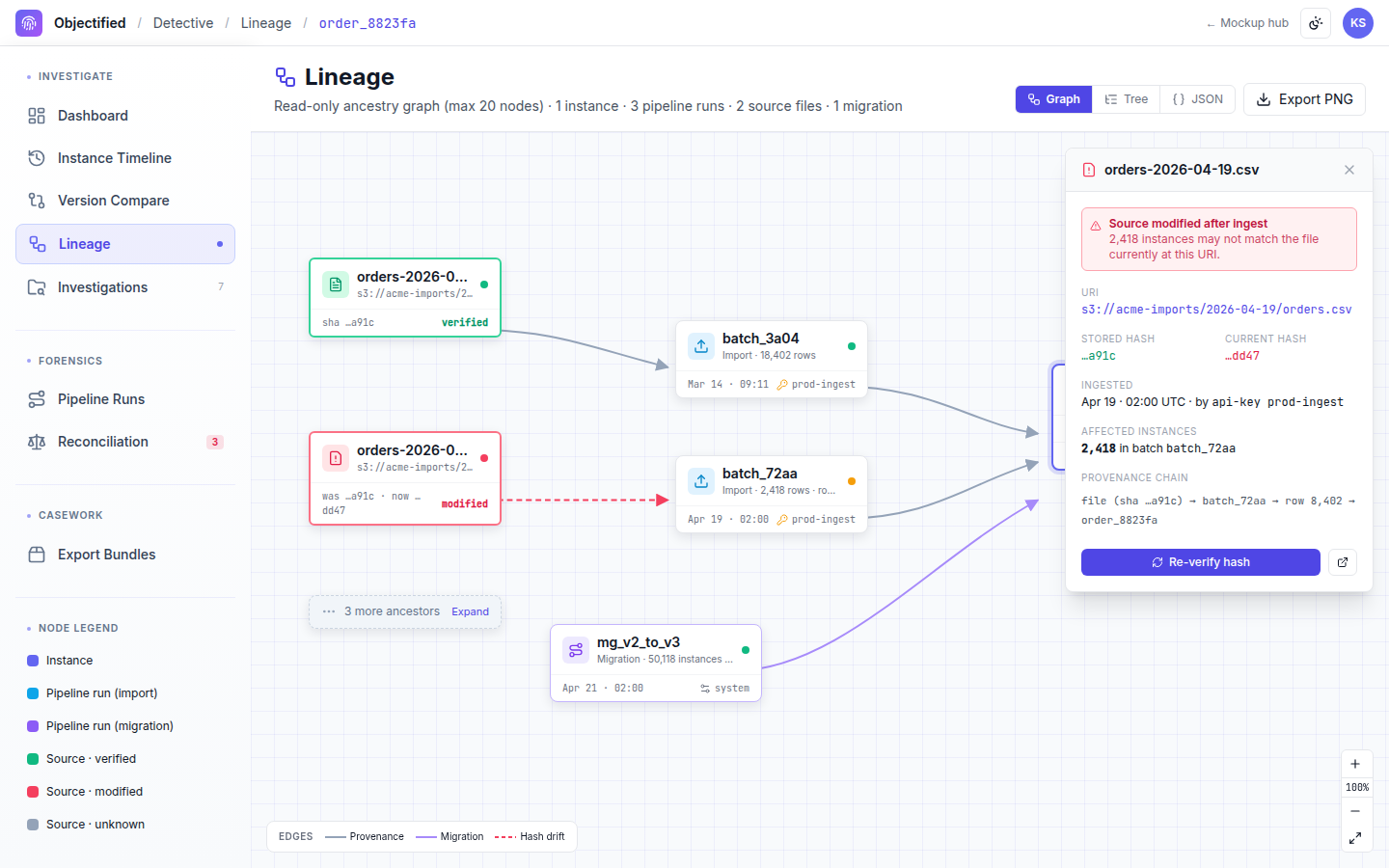Image resolution: width=1389 pixels, height=868 pixels.
Task: Click the Reconciliation scales icon
Action: click(37, 442)
